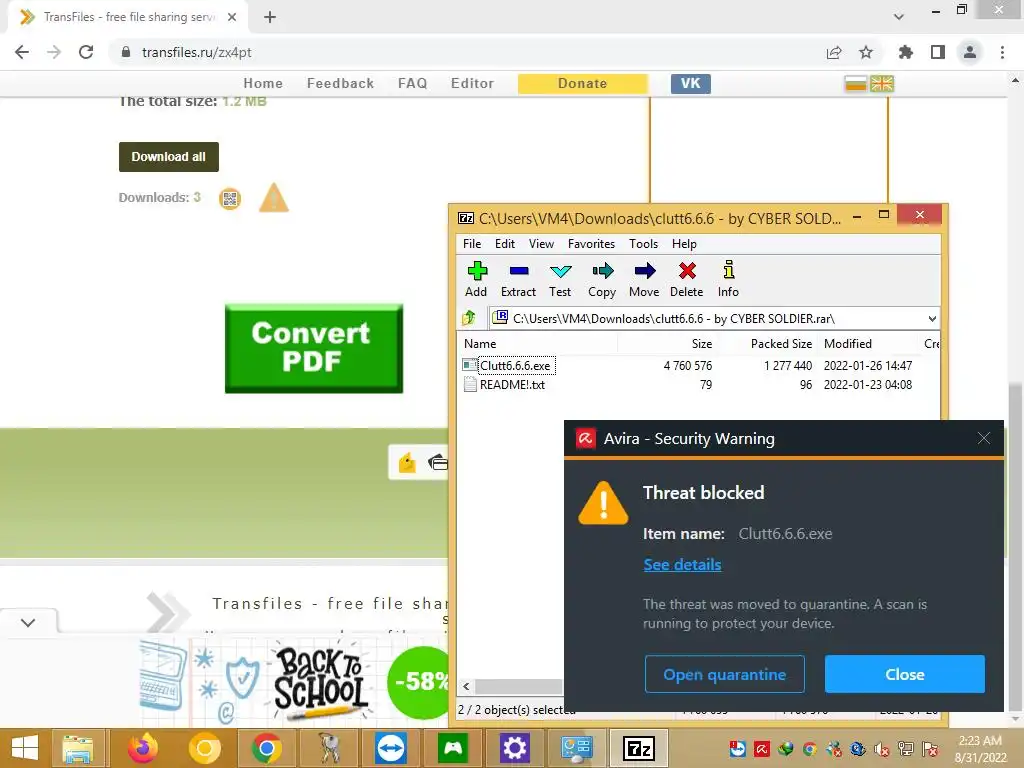Image resolution: width=1024 pixels, height=768 pixels.
Task: Open the Favorites menu in 7-Zip
Action: [x=592, y=244]
